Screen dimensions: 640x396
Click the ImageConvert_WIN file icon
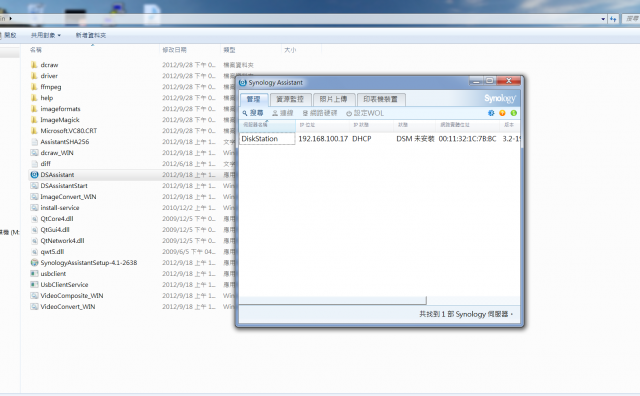pyautogui.click(x=34, y=197)
